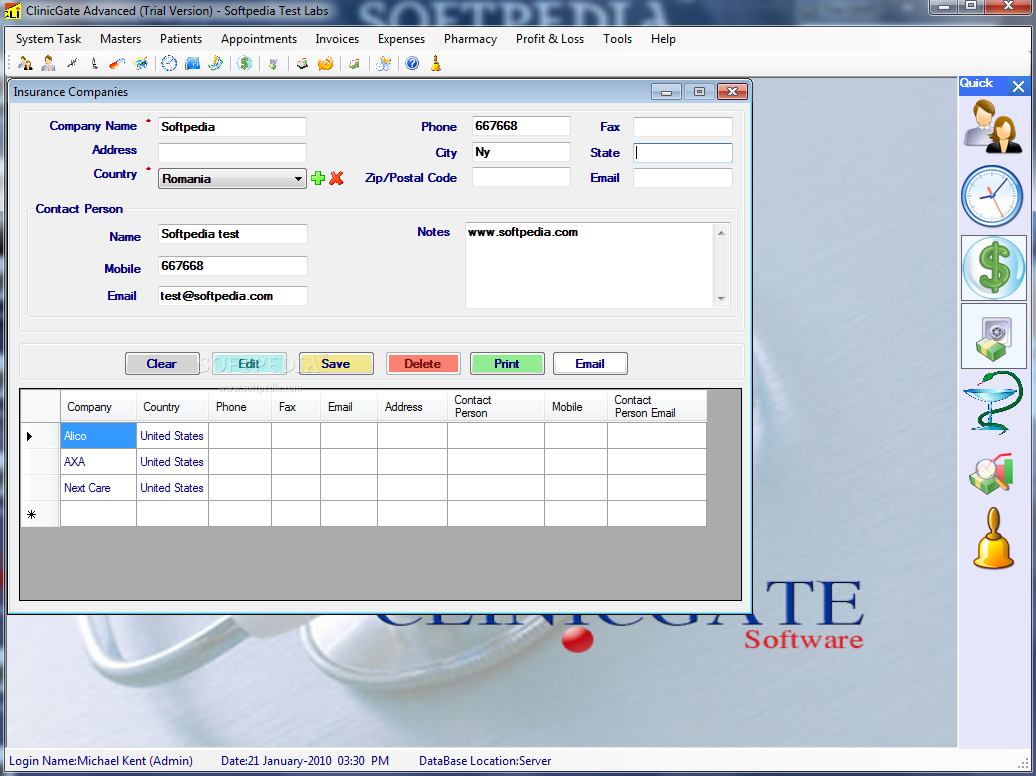Click the Company Name input field
The width and height of the screenshot is (1036, 776).
pyautogui.click(x=232, y=127)
